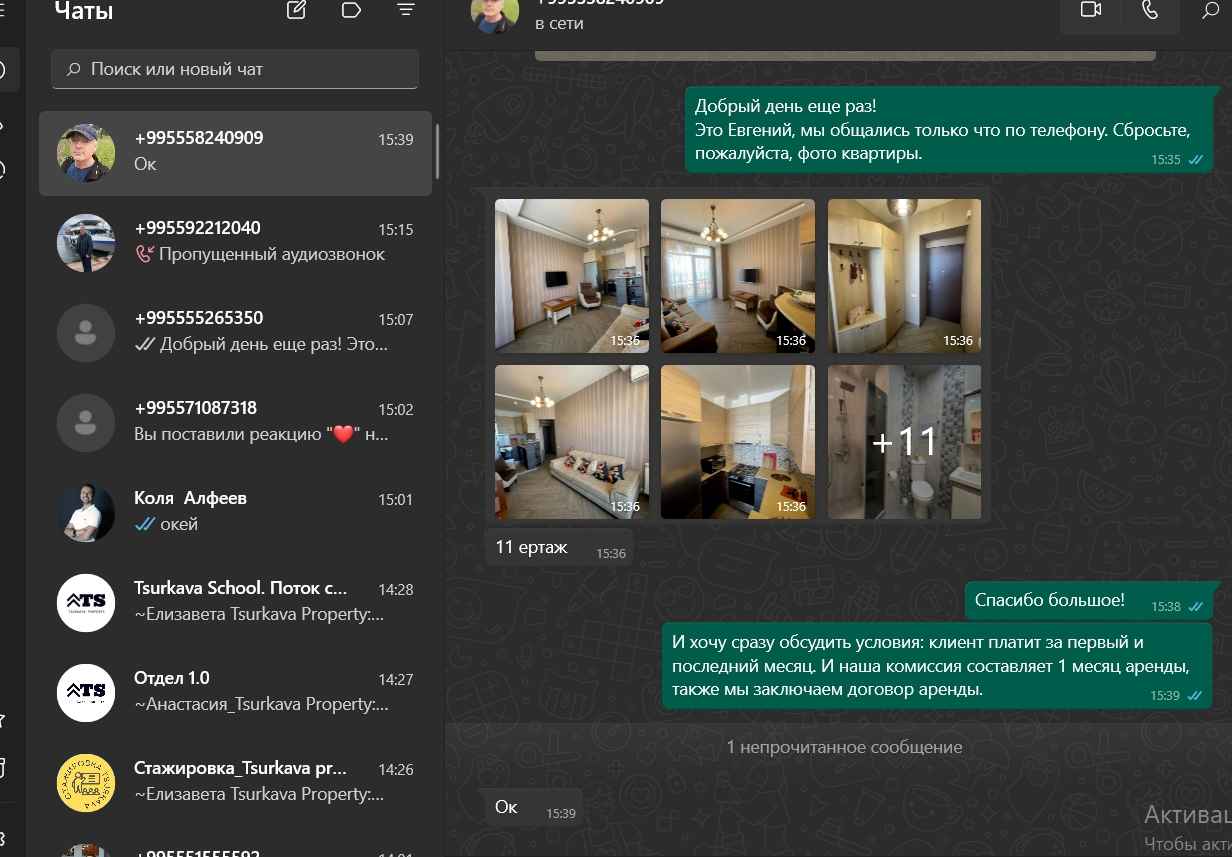Click the magnifier icon inside the search box
This screenshot has height=857, width=1232.
click(x=73, y=70)
